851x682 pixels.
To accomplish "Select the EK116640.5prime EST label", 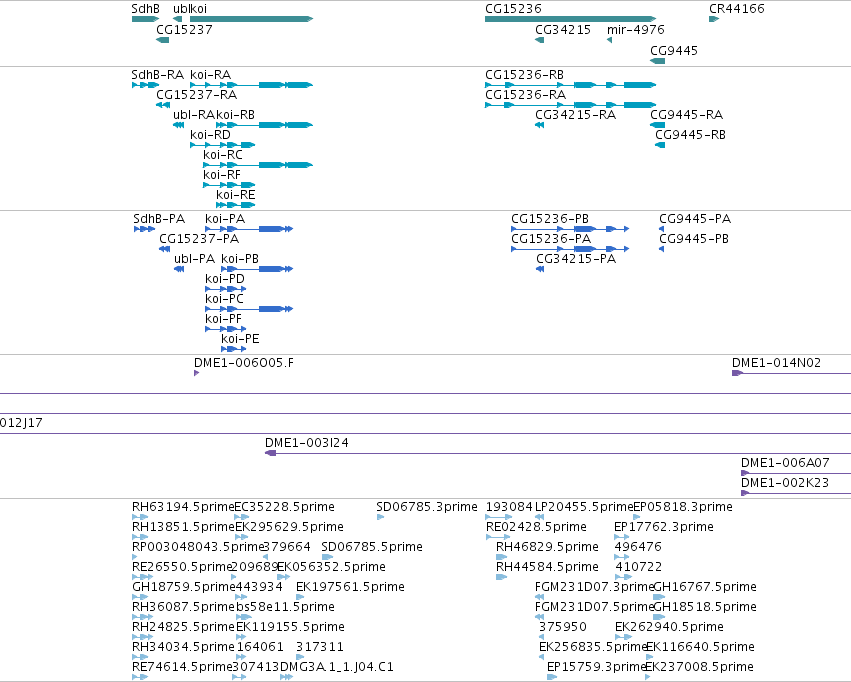I will (x=700, y=648).
